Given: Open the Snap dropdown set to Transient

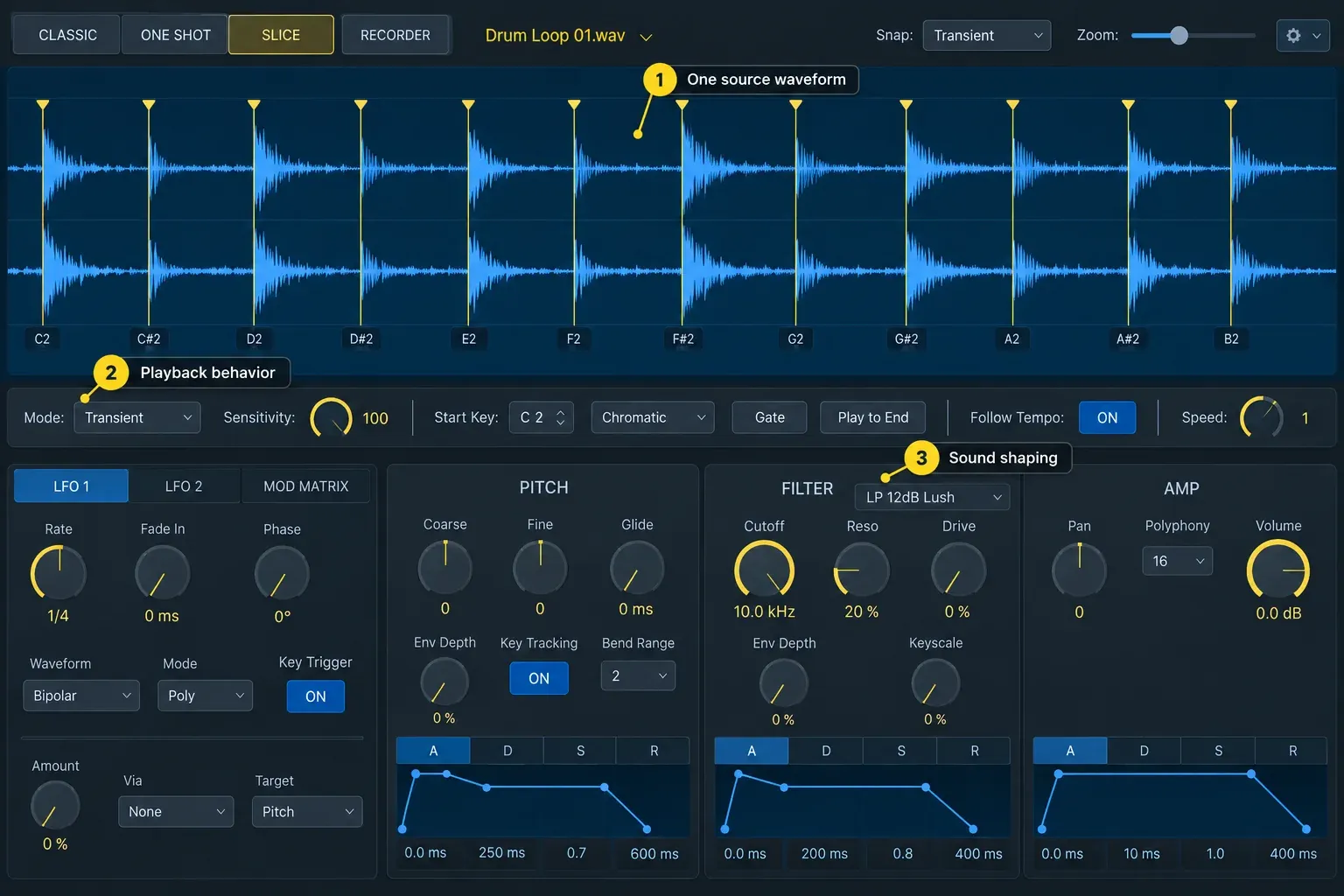Looking at the screenshot, I should 987,36.
